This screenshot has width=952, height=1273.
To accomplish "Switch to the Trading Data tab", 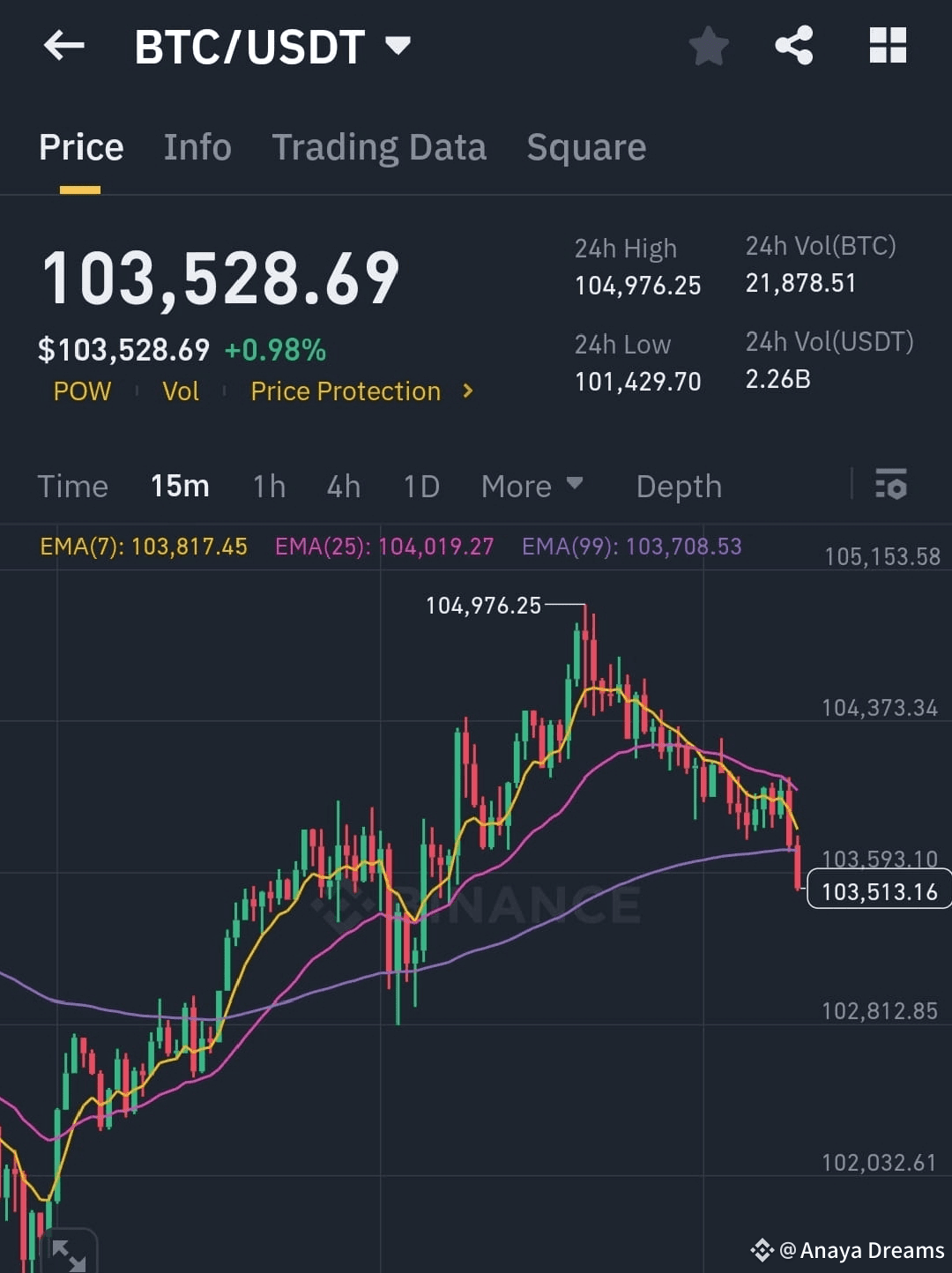I will pyautogui.click(x=379, y=147).
